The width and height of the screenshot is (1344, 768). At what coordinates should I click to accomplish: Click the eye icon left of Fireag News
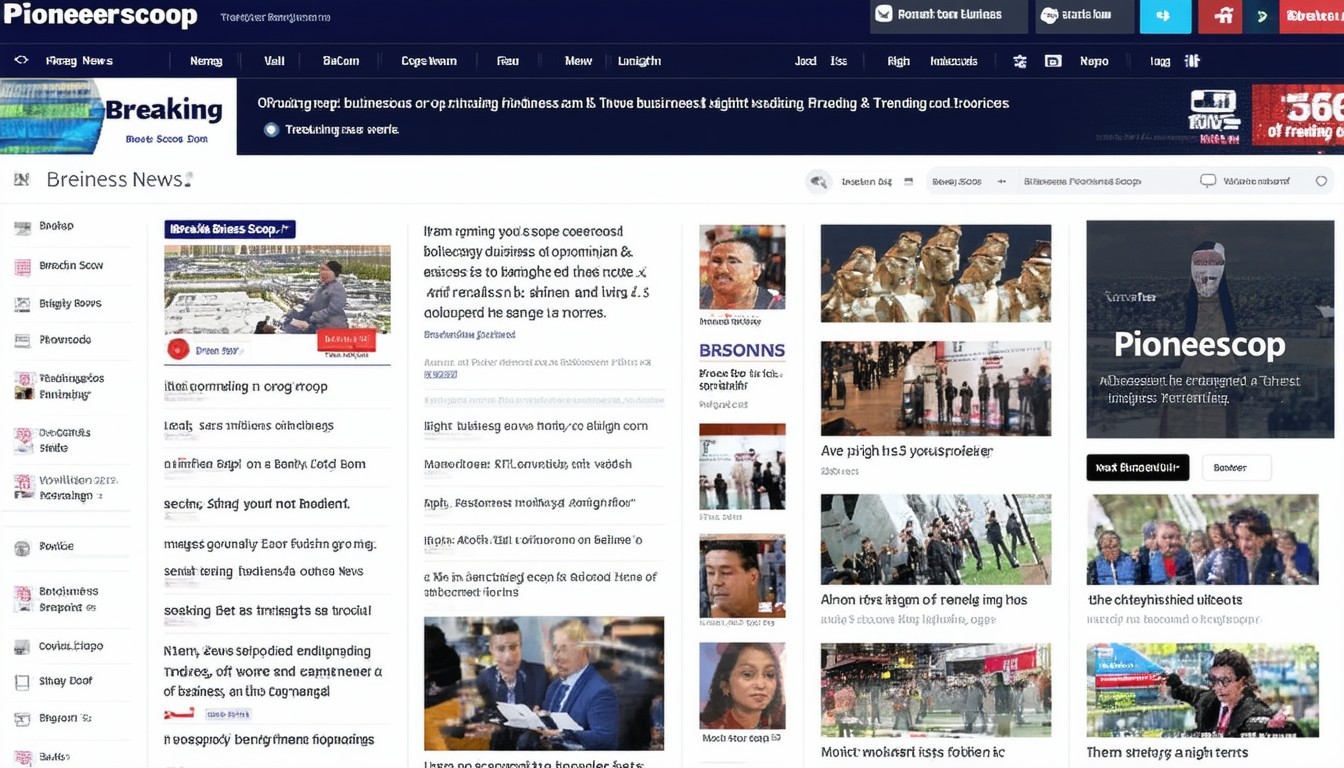coord(21,61)
